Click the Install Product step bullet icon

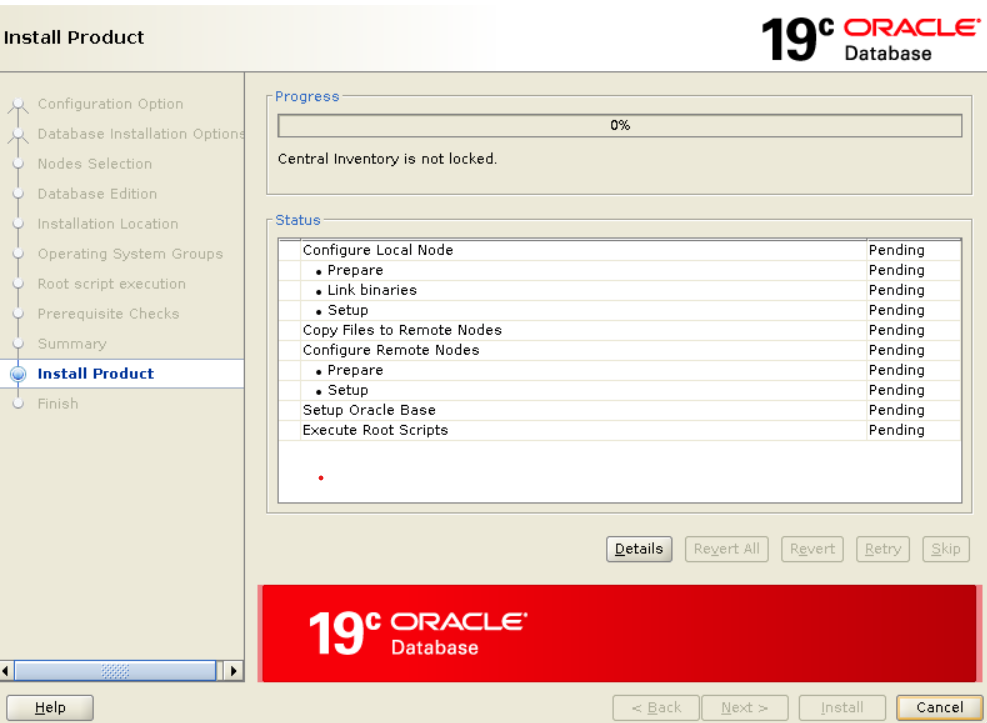(x=18, y=374)
